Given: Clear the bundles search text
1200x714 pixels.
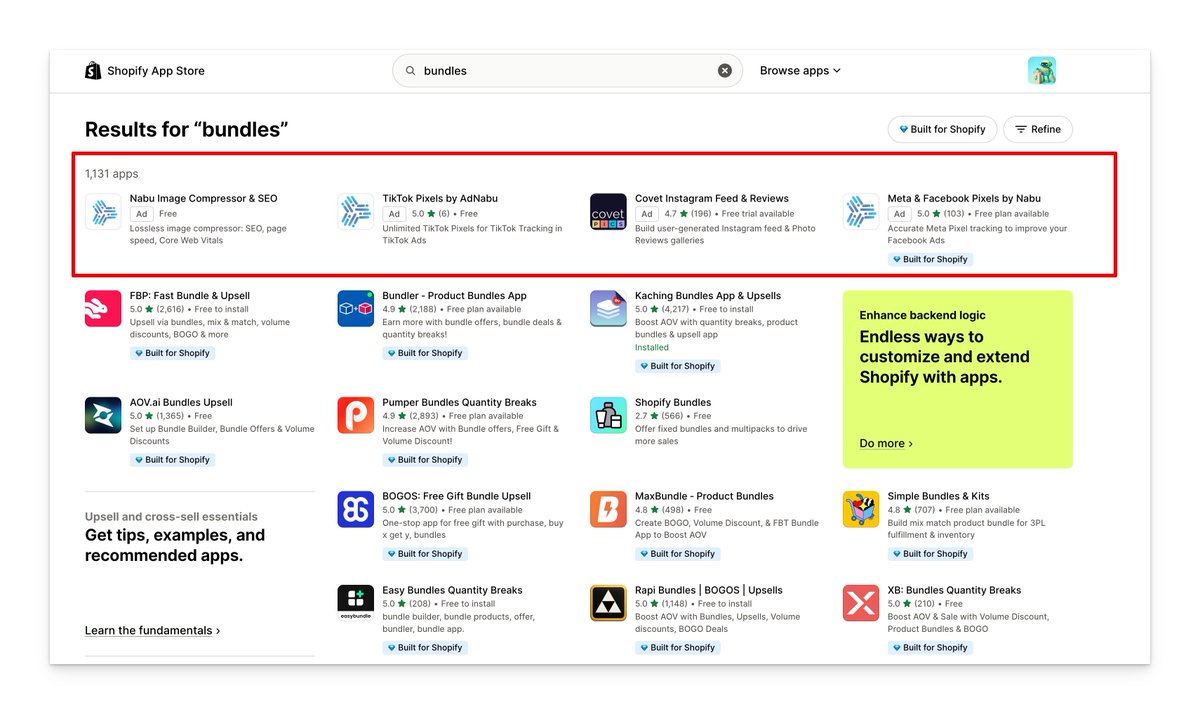Looking at the screenshot, I should [x=725, y=71].
